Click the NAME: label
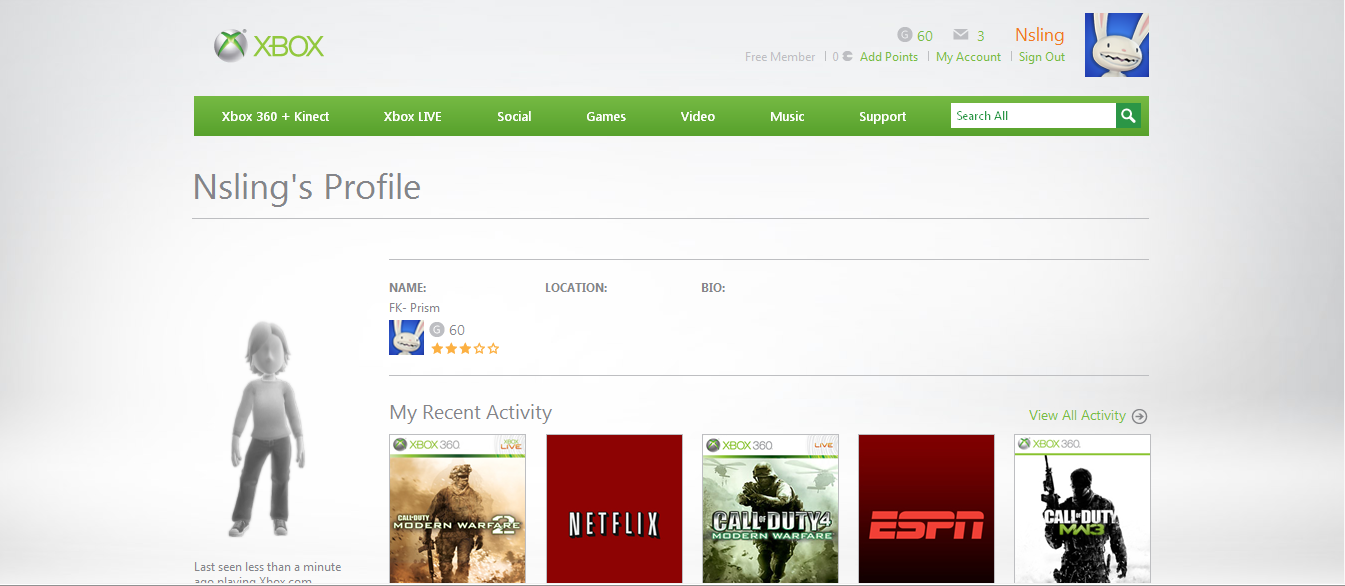This screenshot has width=1345, height=586. pos(408,288)
